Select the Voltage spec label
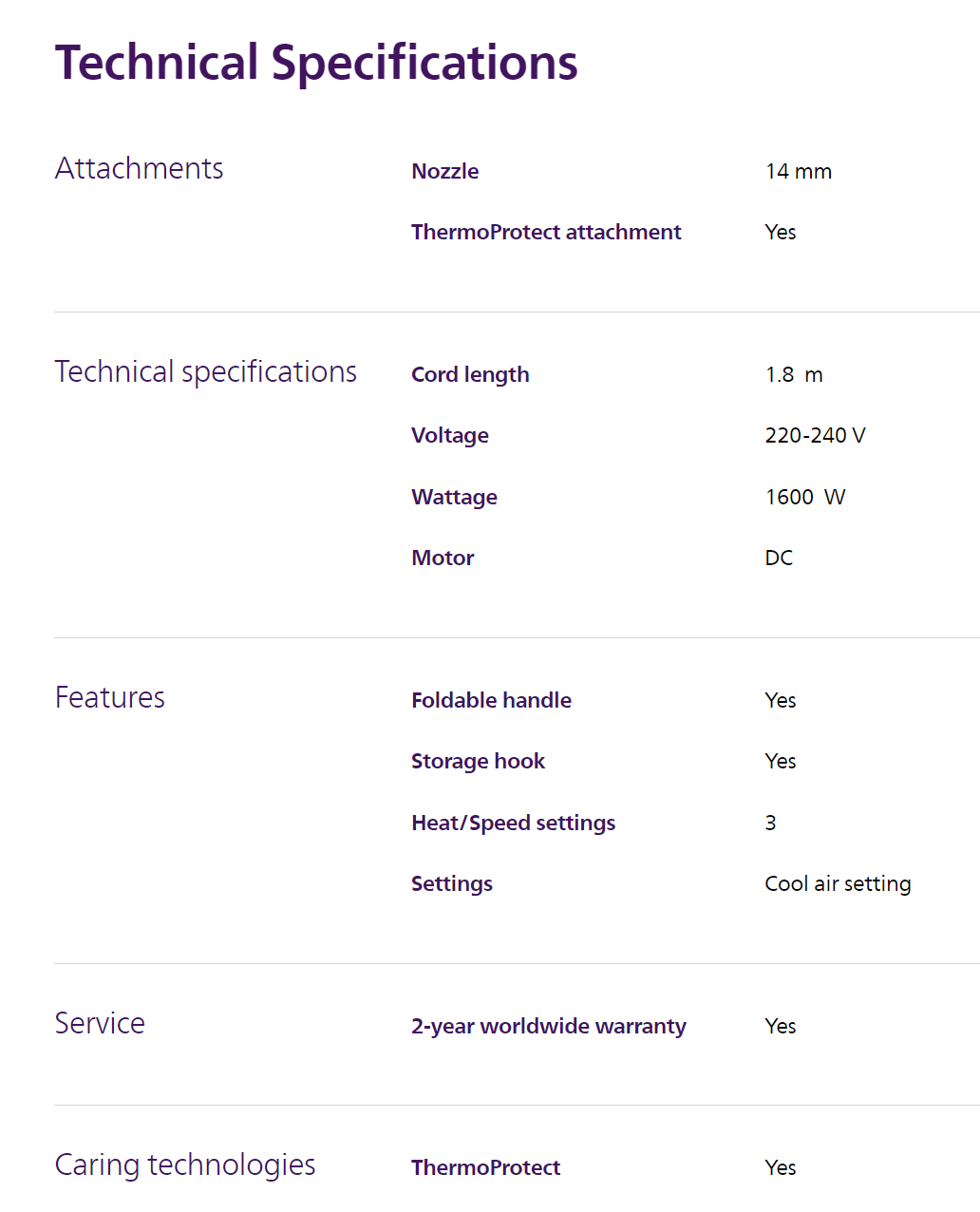980x1212 pixels. coord(450,435)
